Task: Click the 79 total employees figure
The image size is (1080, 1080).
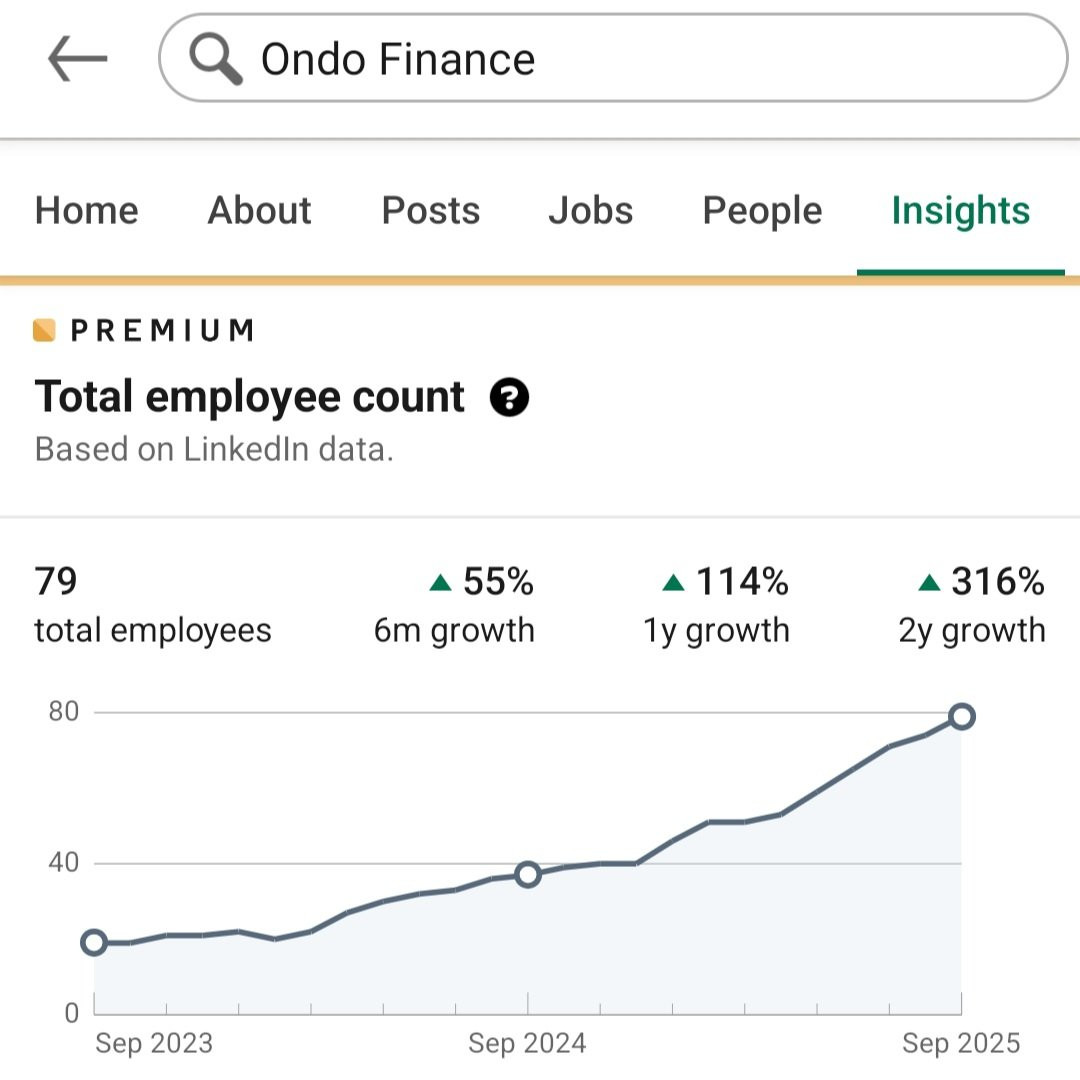Action: pos(56,581)
